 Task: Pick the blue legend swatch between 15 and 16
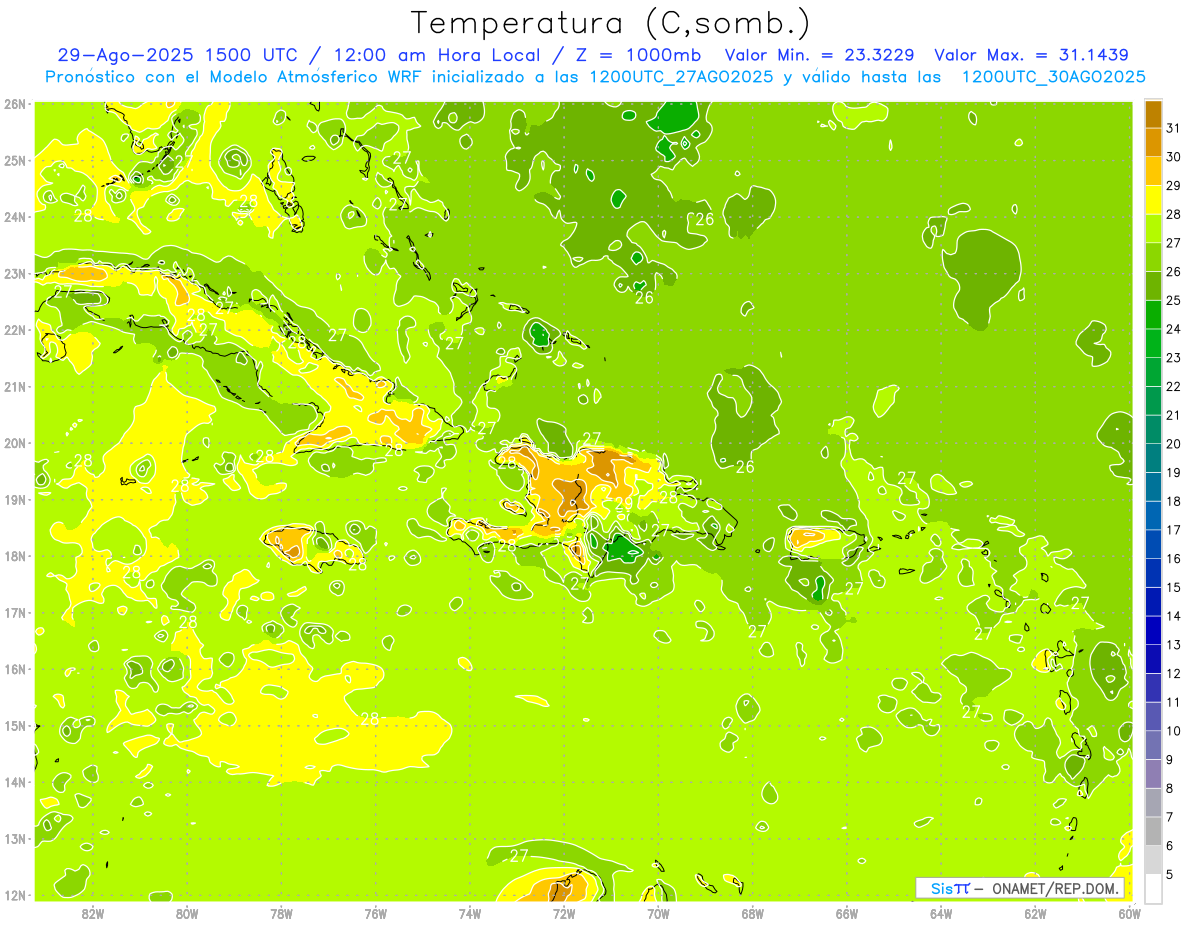click(1153, 572)
